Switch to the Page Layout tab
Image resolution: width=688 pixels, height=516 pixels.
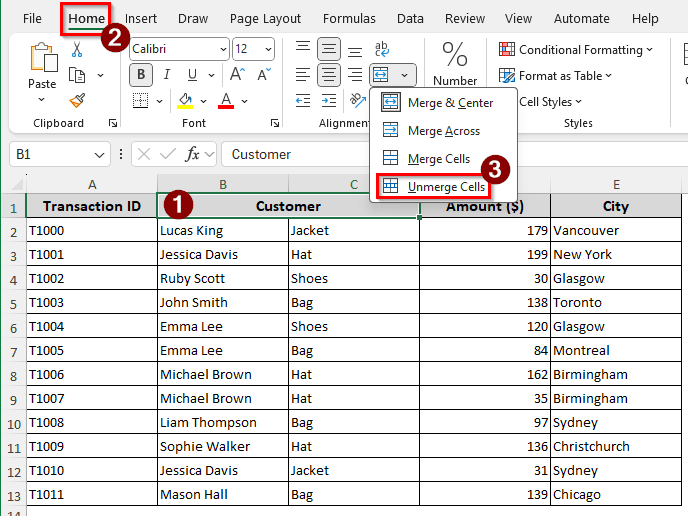[265, 18]
